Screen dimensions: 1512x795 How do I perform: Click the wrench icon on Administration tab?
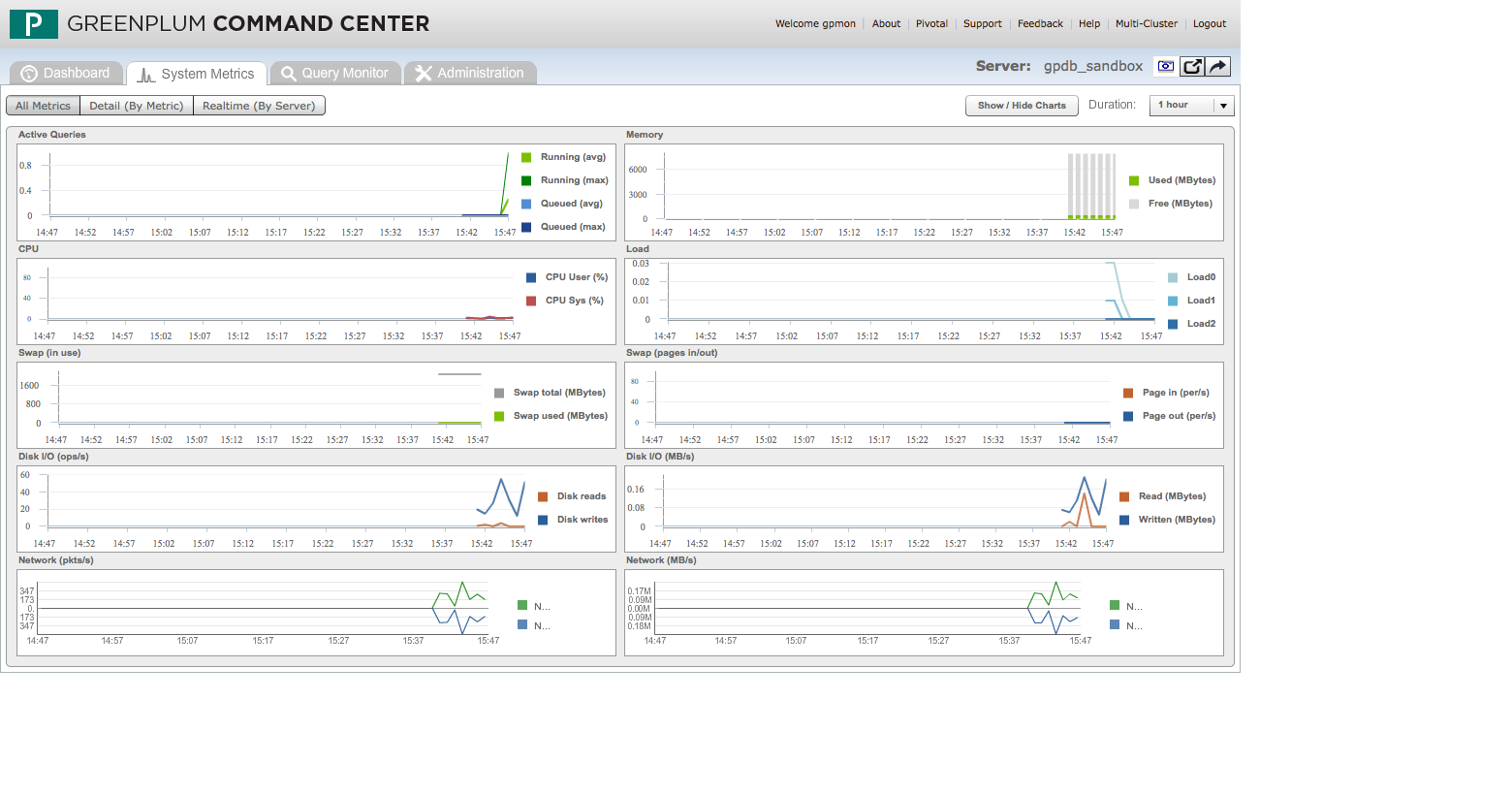coord(423,74)
